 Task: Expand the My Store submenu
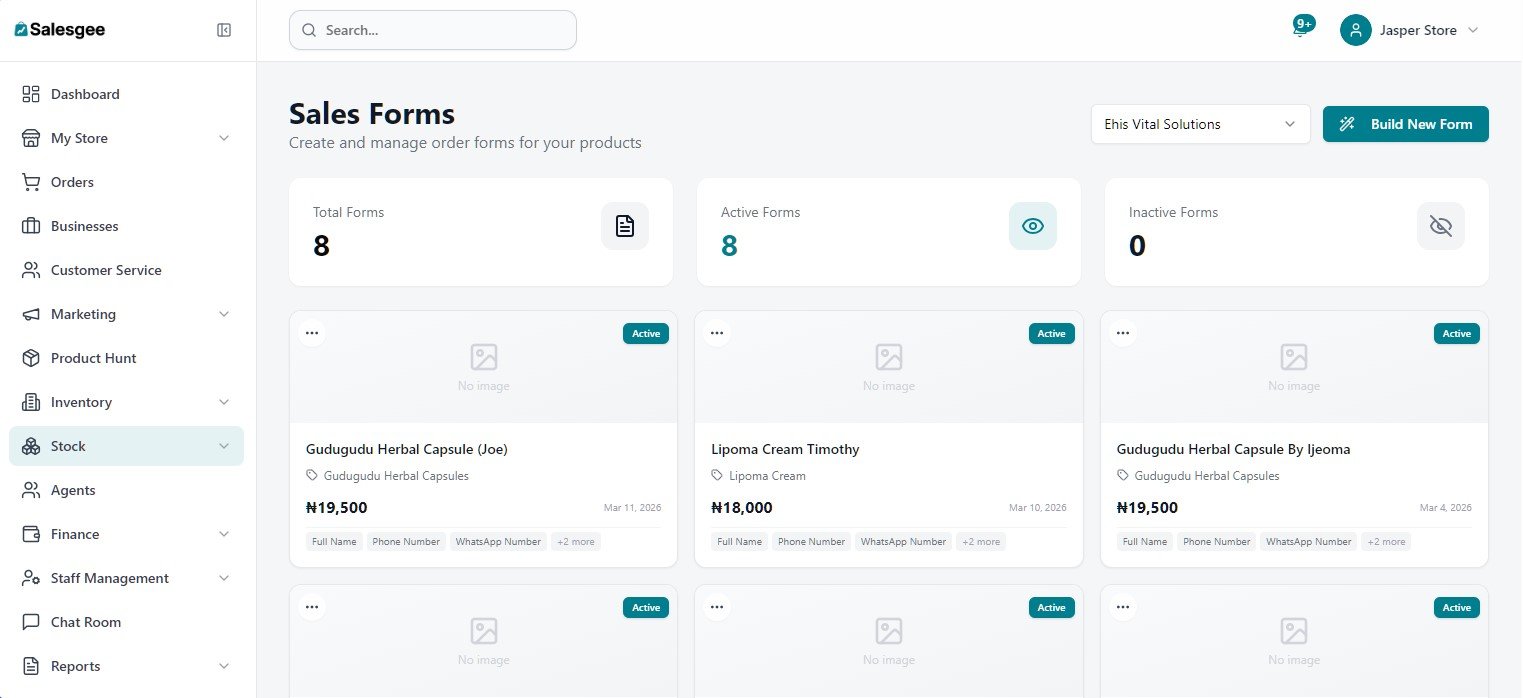tap(224, 138)
